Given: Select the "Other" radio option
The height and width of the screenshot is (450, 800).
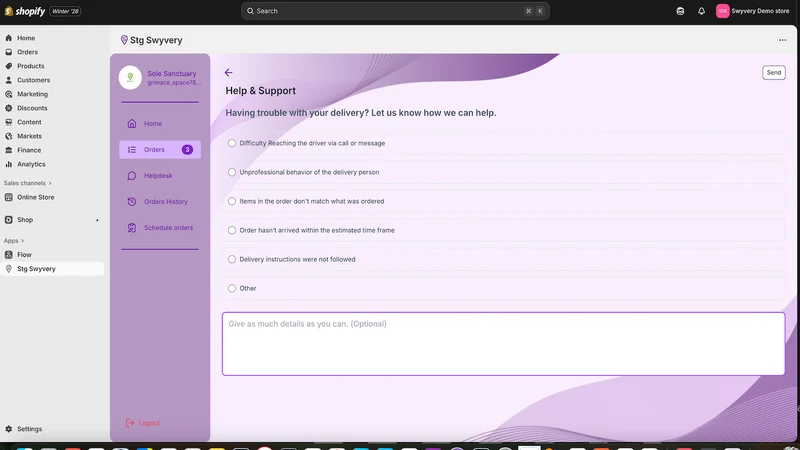Looking at the screenshot, I should coord(232,289).
